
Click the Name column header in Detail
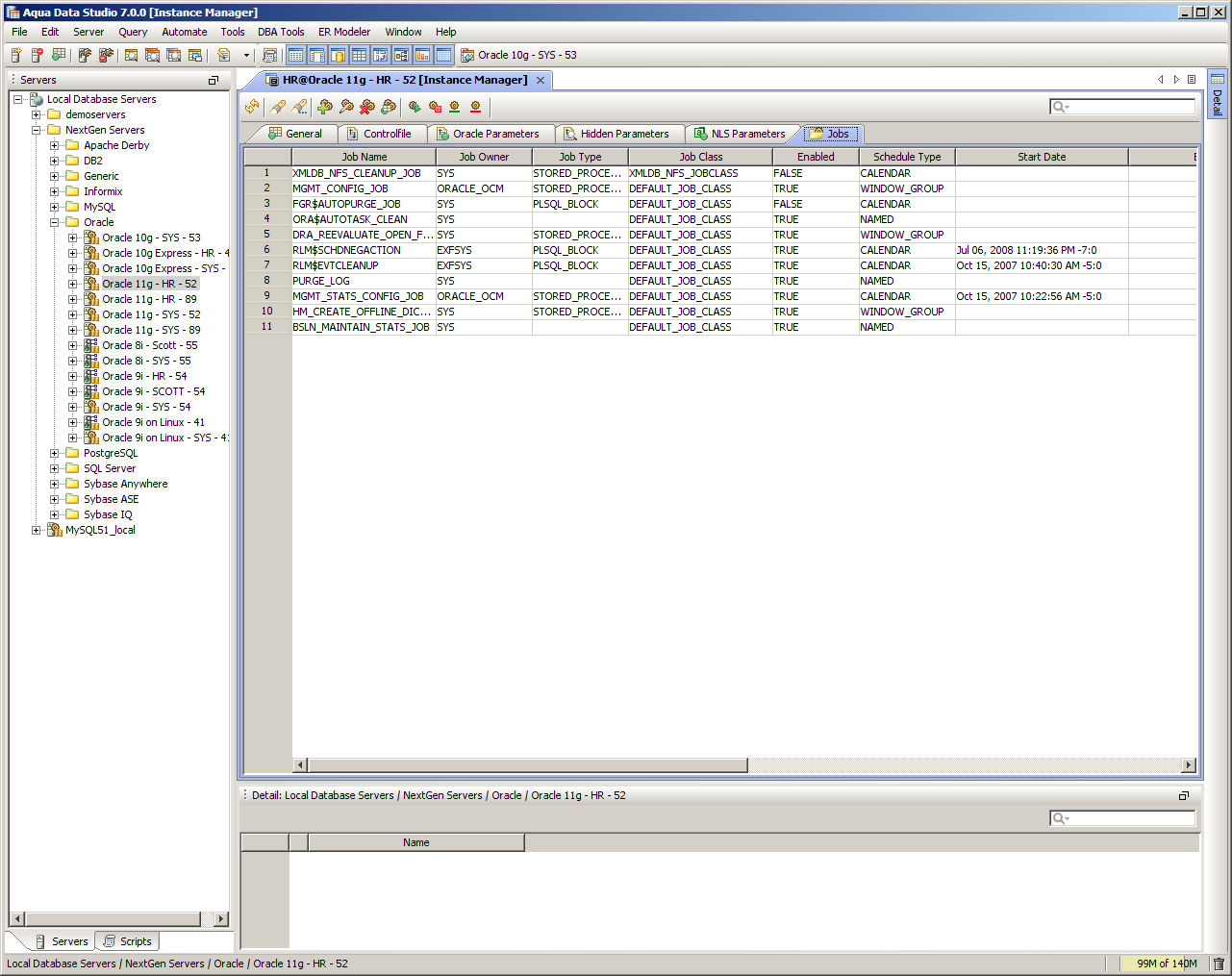416,842
